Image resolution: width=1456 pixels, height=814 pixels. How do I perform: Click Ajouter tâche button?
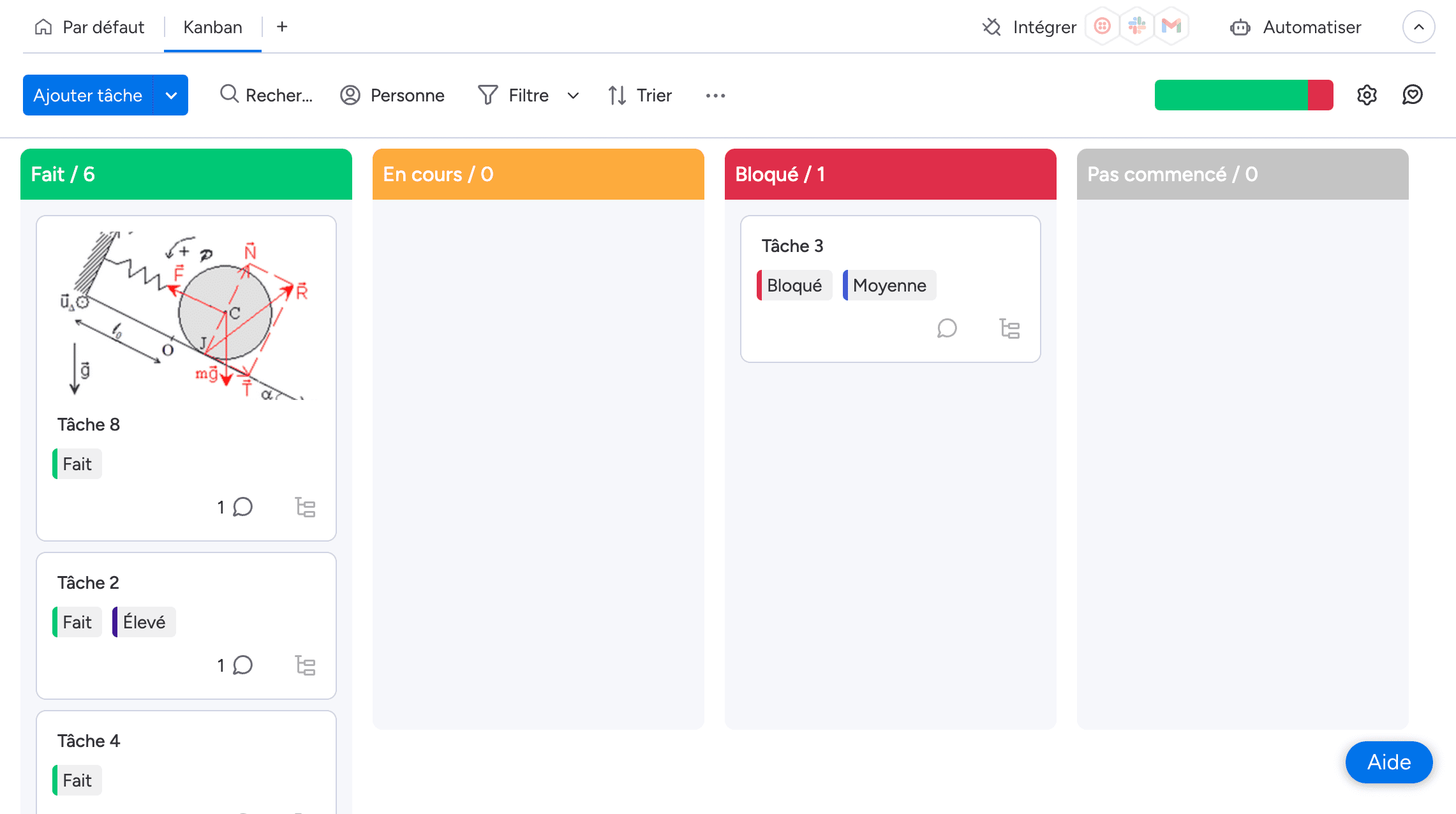[x=88, y=95]
